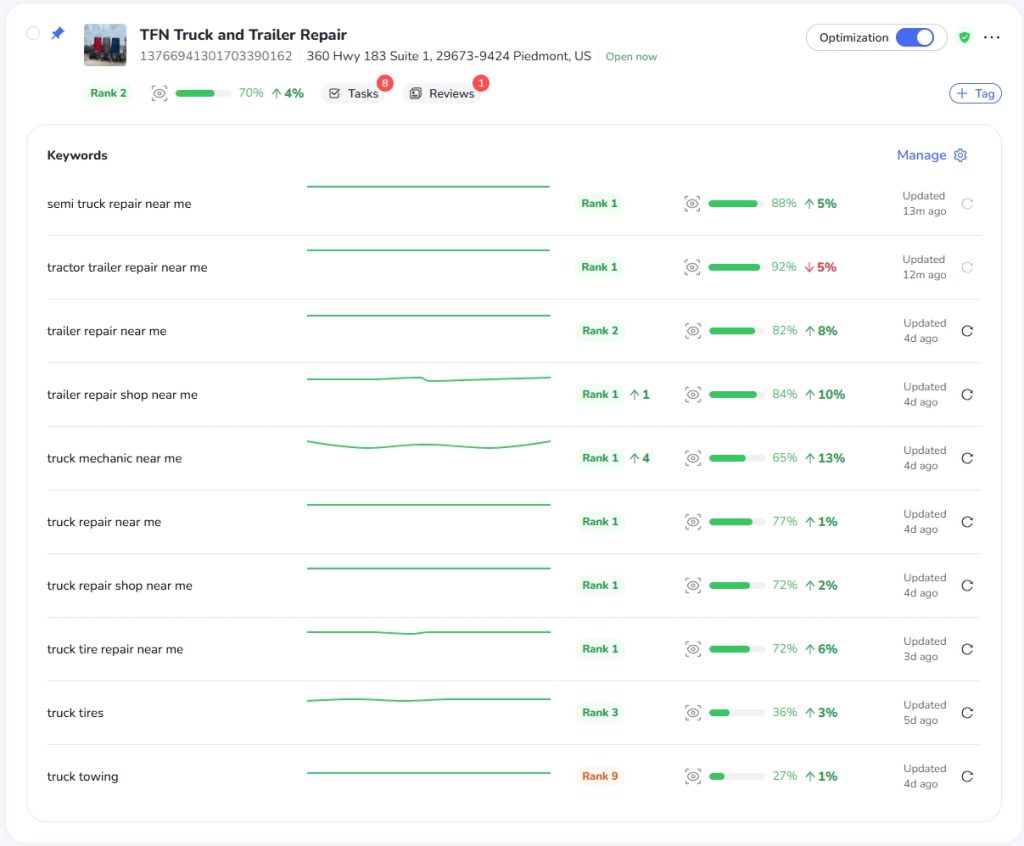Click visibility eye icon for truck repair near me
This screenshot has height=846, width=1024.
[x=693, y=522]
